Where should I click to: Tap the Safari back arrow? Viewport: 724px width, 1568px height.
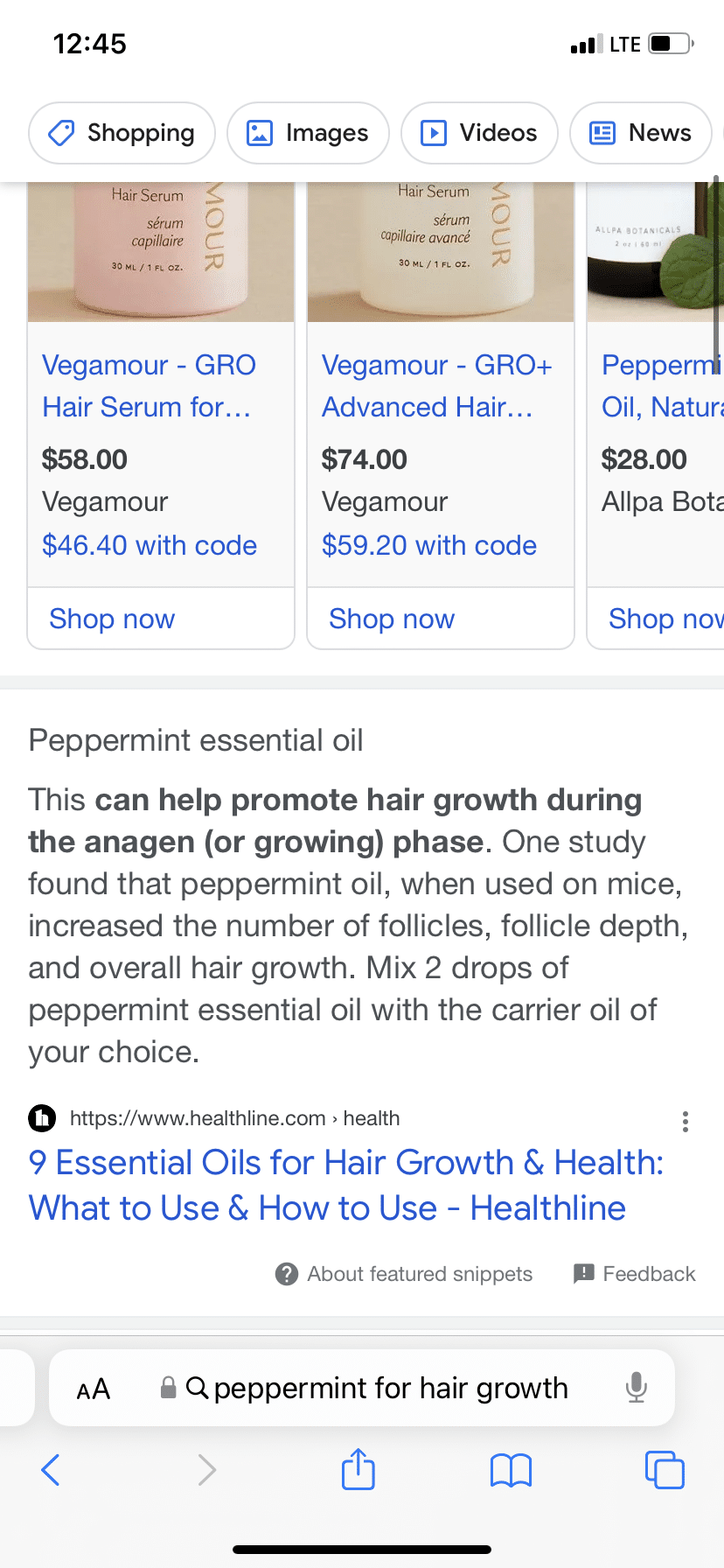pos(51,1469)
